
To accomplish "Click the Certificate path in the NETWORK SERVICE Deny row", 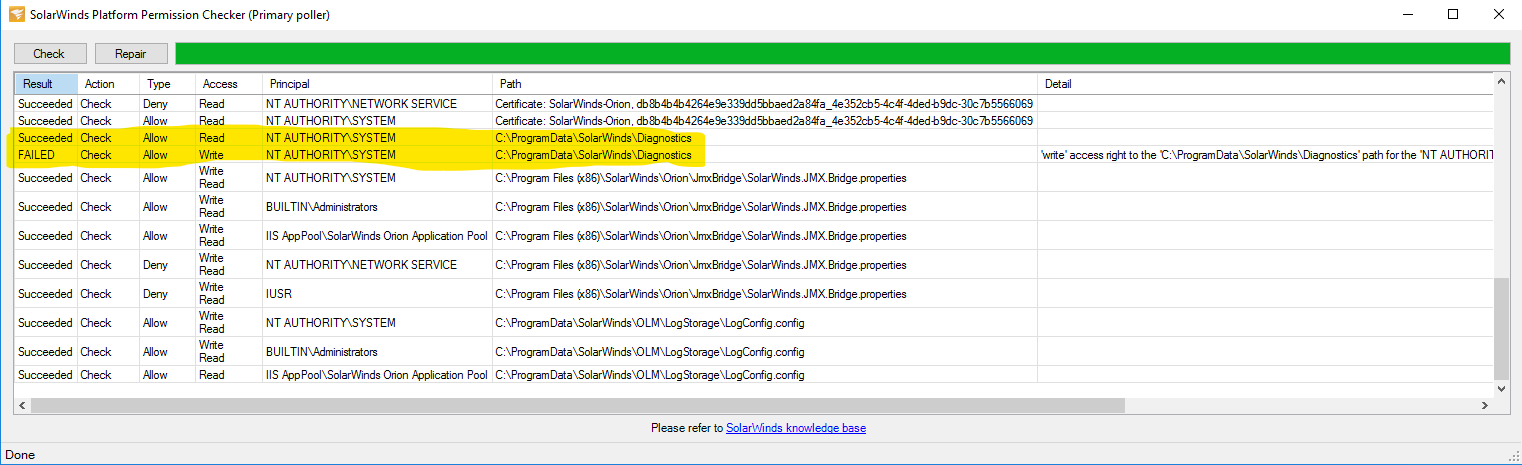I will [x=764, y=104].
